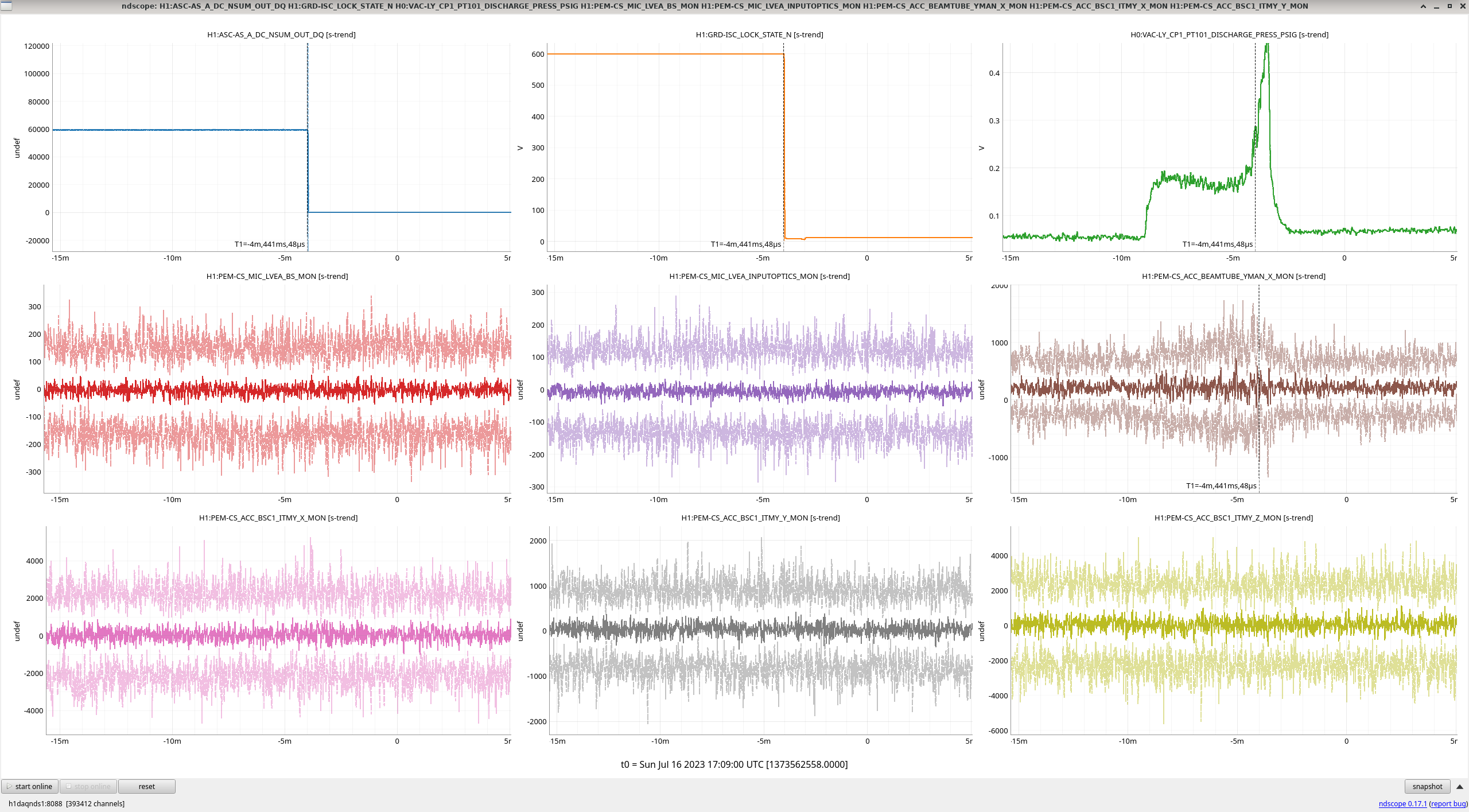Click the T1 cursor label in ASC-AS_A_DC_NSUM plot

click(269, 244)
